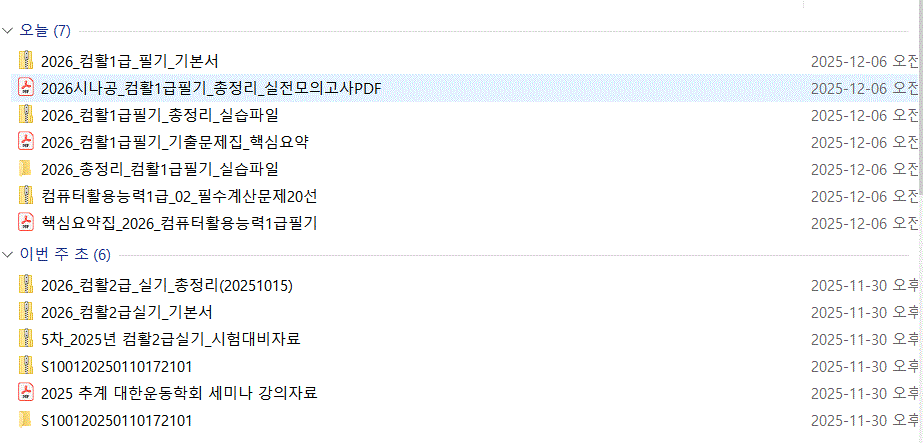This screenshot has height=443, width=923.
Task: Click the date of 2026_컴활1급_필기_기본서
Action: tap(864, 61)
